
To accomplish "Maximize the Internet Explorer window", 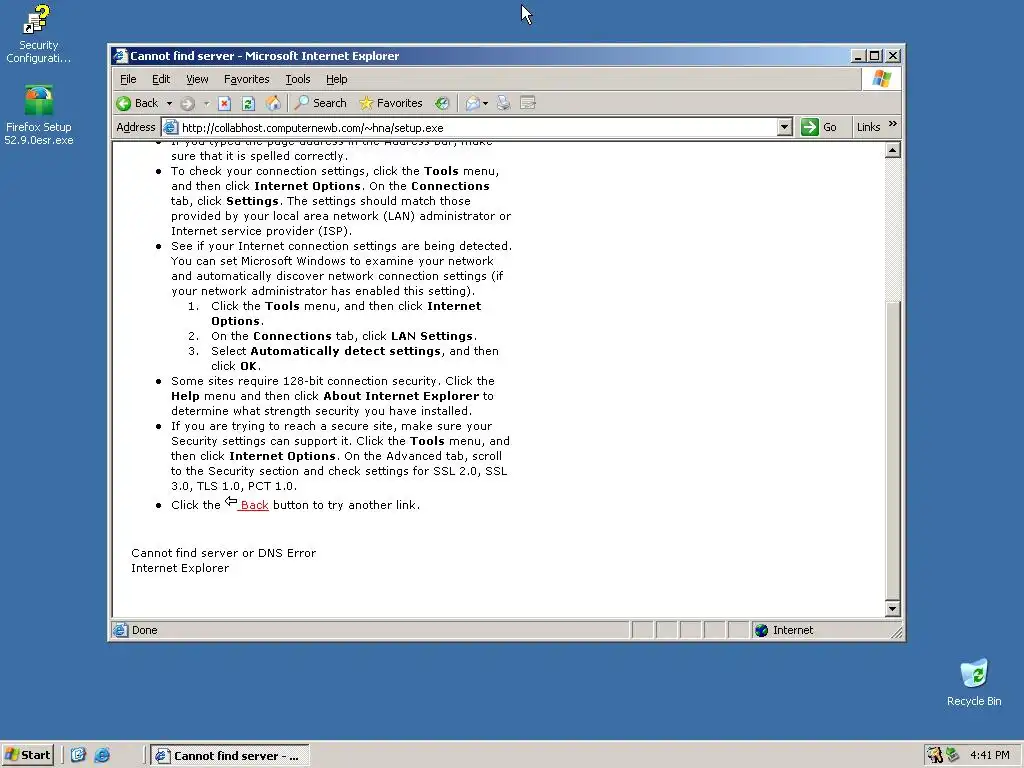I will coord(875,56).
